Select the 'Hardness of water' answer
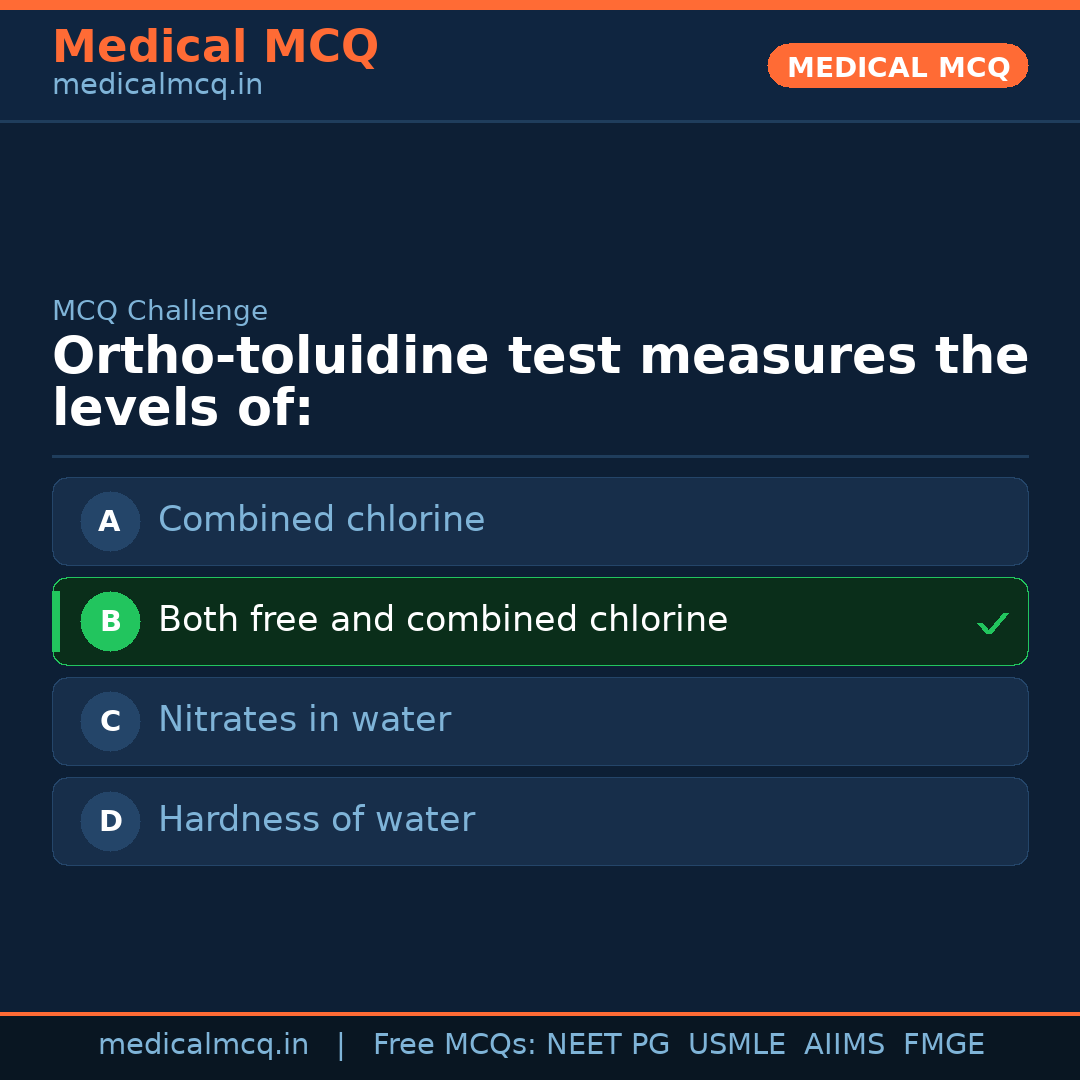The width and height of the screenshot is (1080, 1080). coord(316,820)
